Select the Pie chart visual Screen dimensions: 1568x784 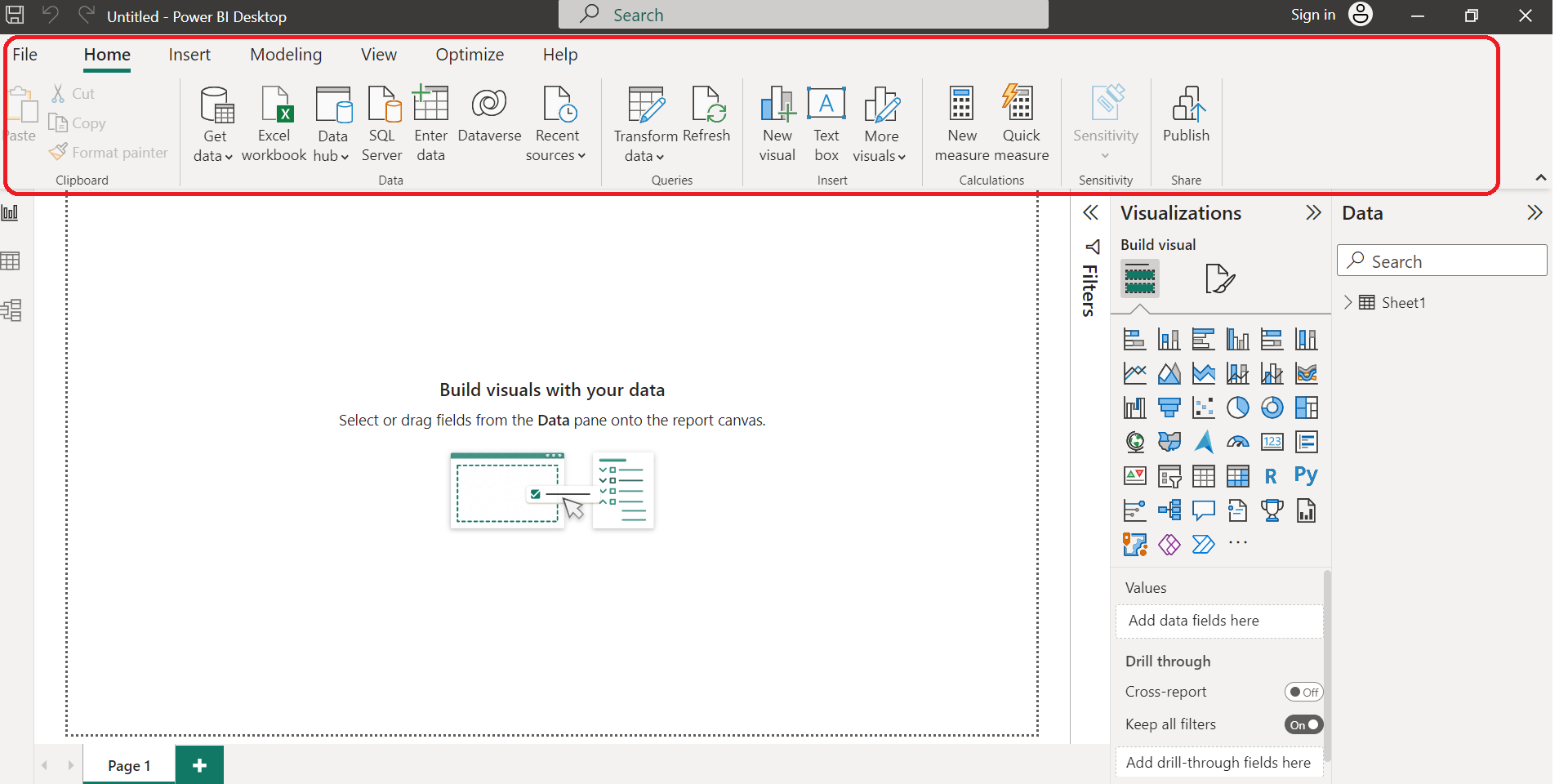1237,408
